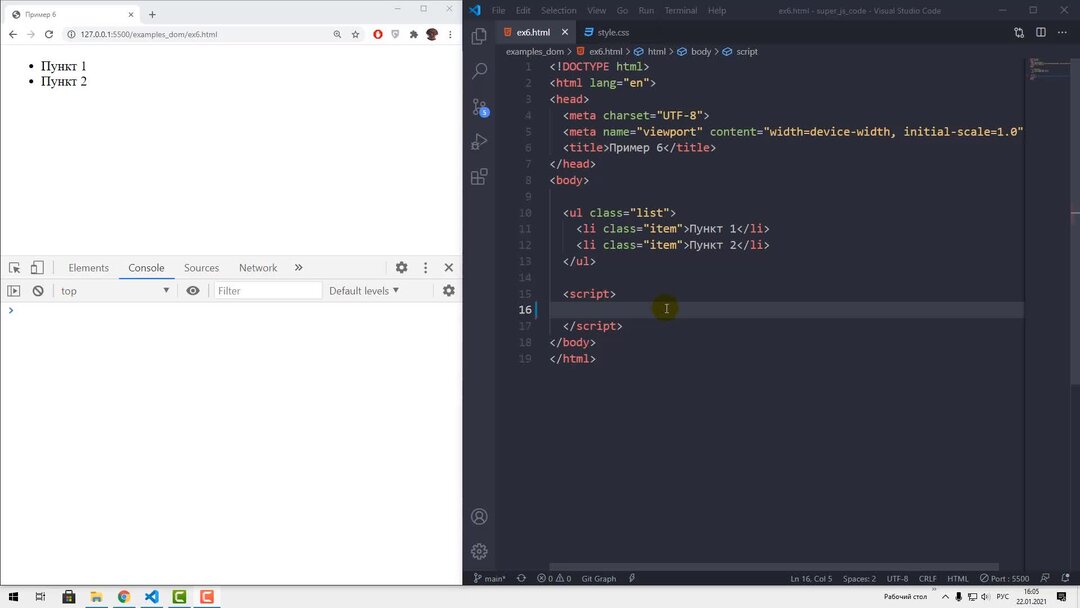Open the Terminal menu in VS Code
This screenshot has height=608, width=1080.
click(681, 10)
